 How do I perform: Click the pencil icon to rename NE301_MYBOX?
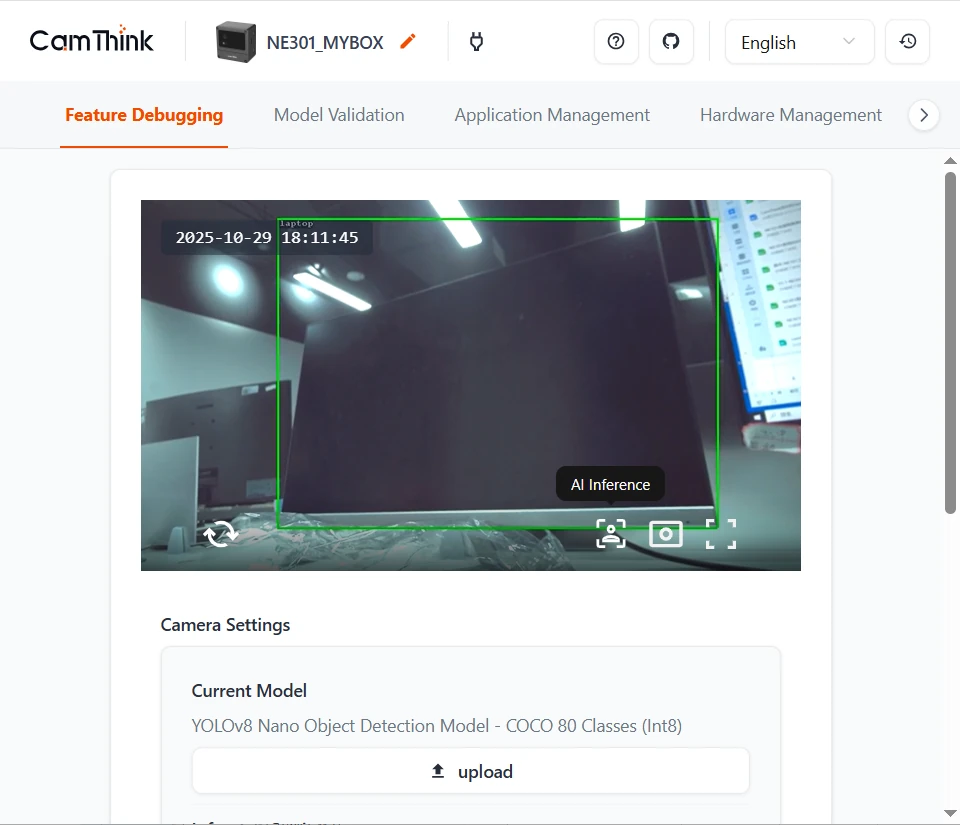(x=407, y=42)
